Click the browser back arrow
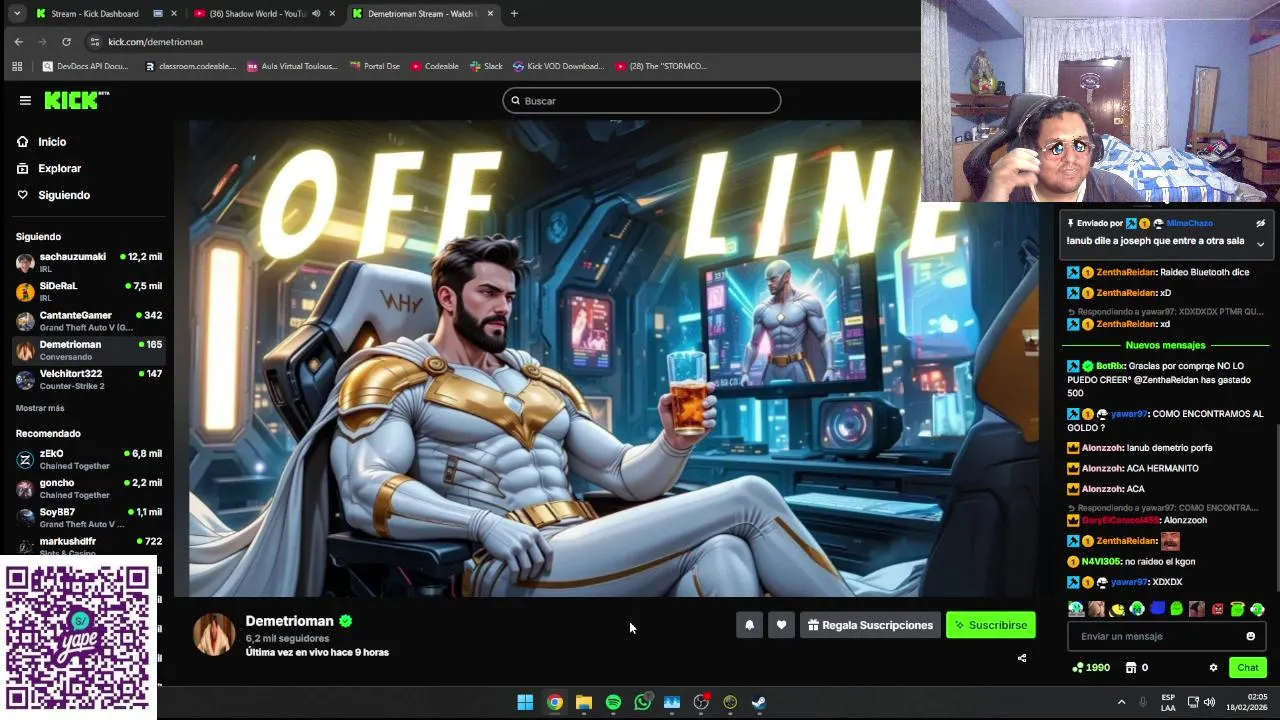 [x=18, y=42]
